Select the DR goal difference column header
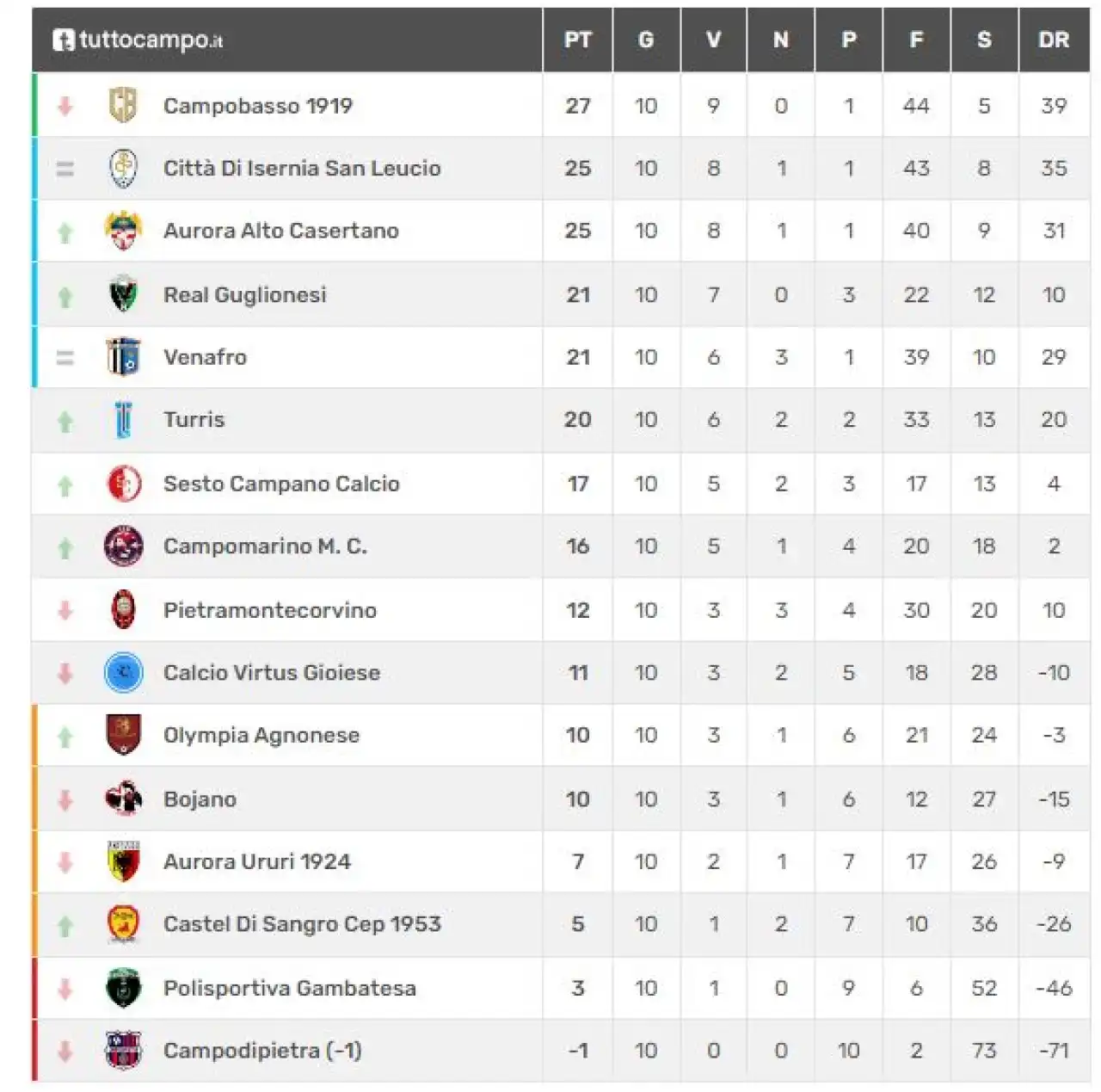Viewport: 1101px width, 1092px height. click(1054, 40)
